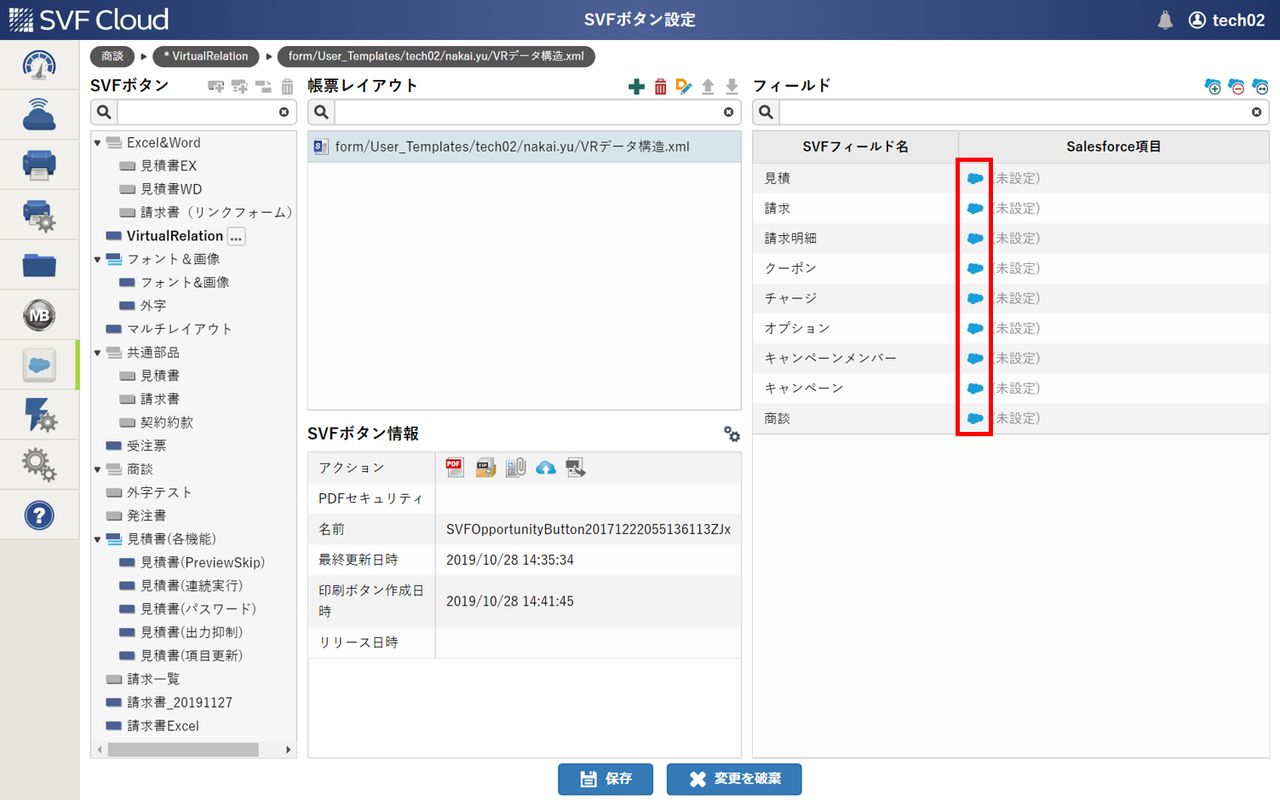The height and width of the screenshot is (800, 1280).
Task: Click the PDF action icon
Action: [x=455, y=467]
